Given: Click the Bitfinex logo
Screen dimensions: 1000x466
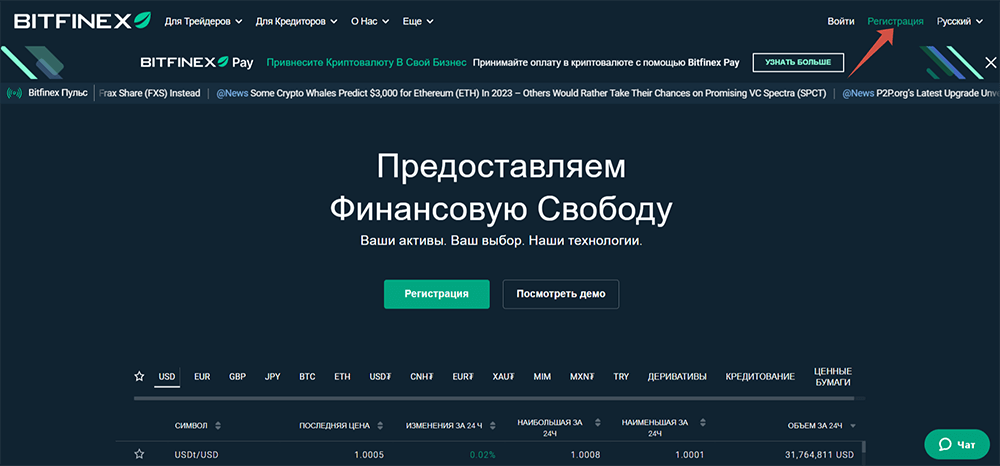Looking at the screenshot, I should [82, 21].
